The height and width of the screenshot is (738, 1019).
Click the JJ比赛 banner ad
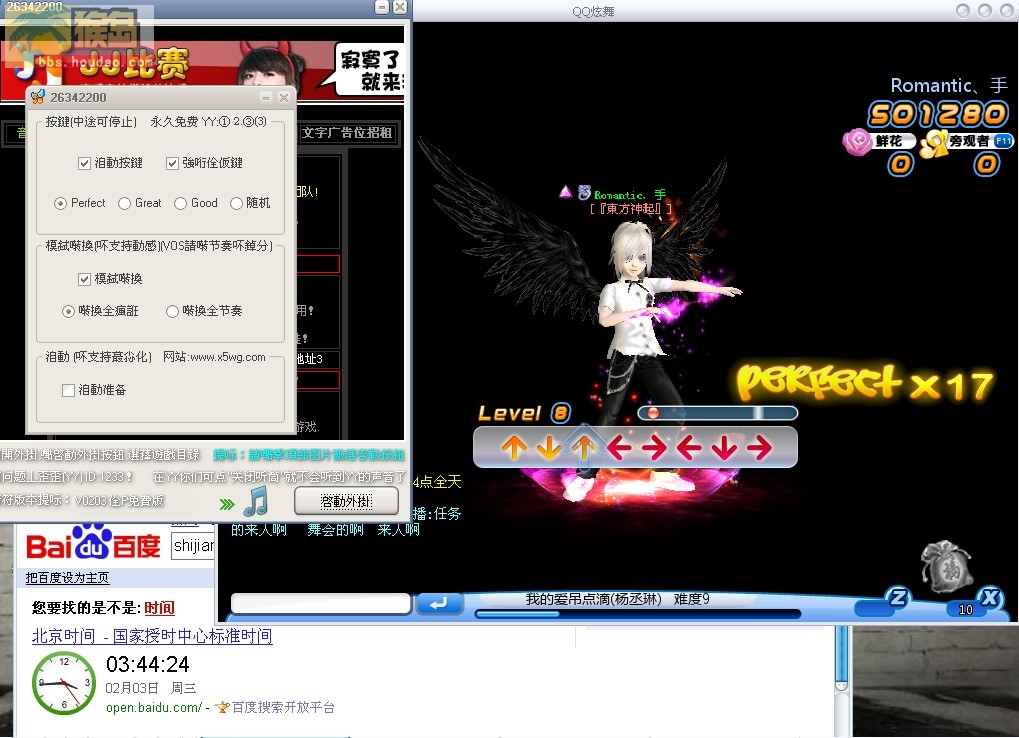click(202, 71)
